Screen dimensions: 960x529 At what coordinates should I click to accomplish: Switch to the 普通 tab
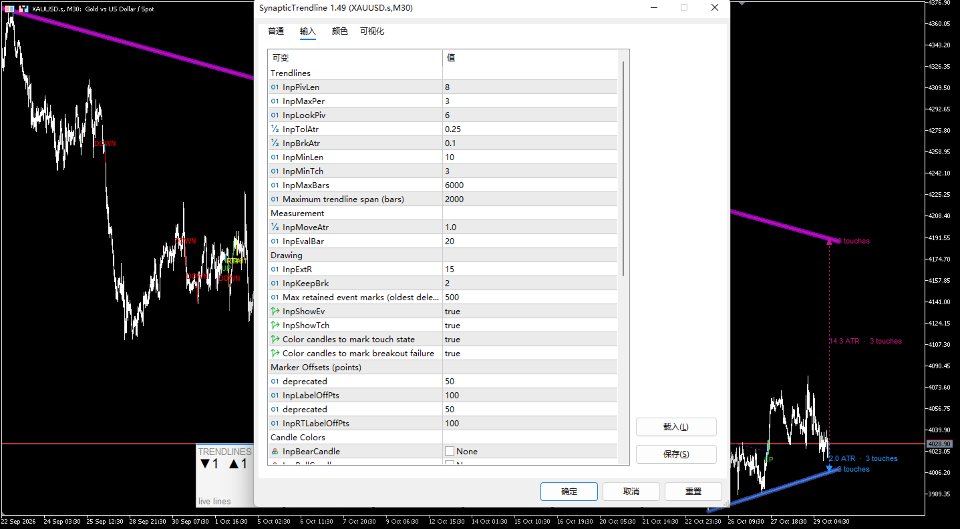pyautogui.click(x=276, y=31)
